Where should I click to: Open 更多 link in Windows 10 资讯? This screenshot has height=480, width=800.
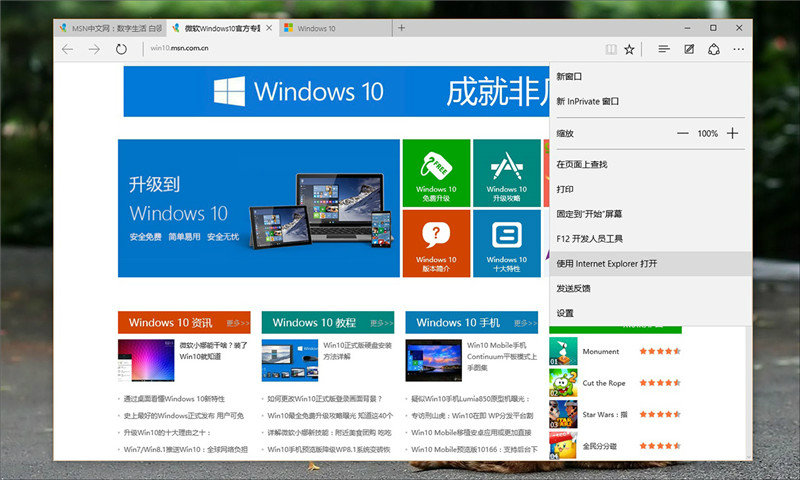point(237,323)
